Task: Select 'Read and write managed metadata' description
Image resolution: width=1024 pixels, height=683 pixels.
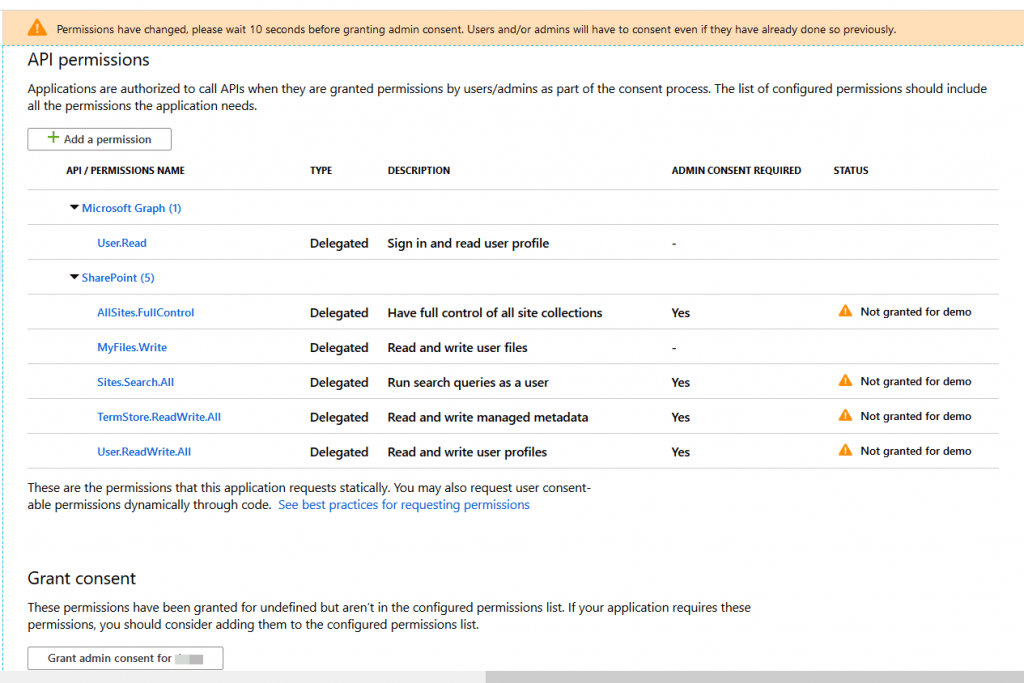Action: click(488, 417)
